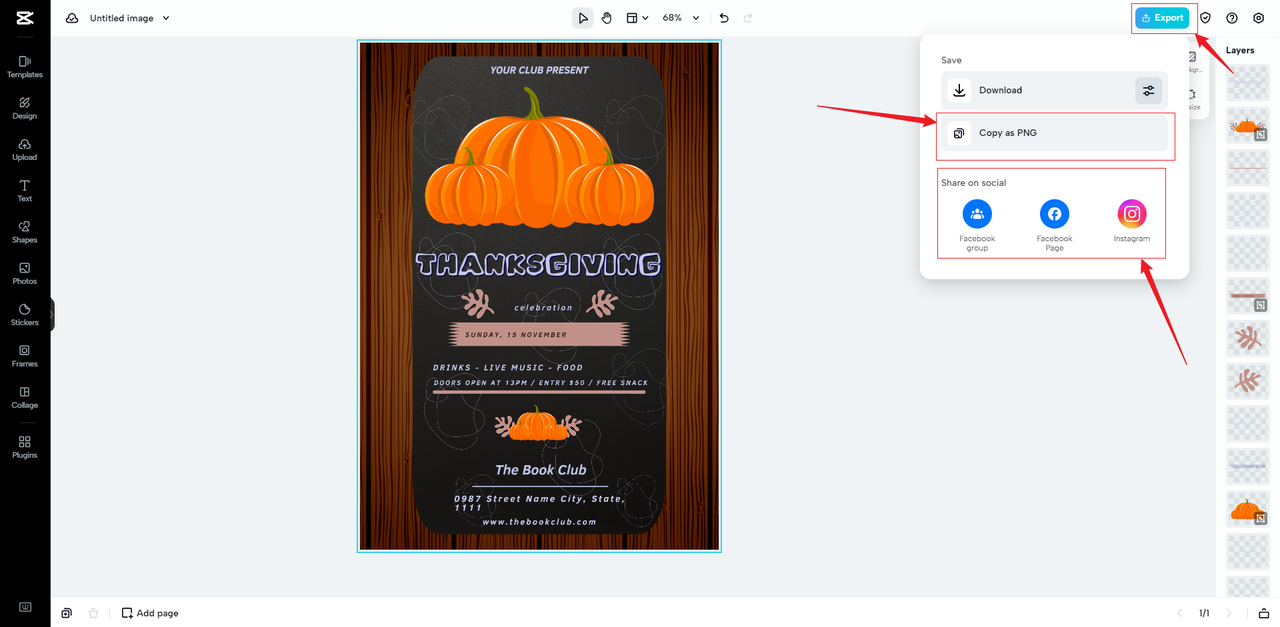The width and height of the screenshot is (1280, 627).
Task: Select the Sunday, 15 November banner
Action: pyautogui.click(x=538, y=334)
